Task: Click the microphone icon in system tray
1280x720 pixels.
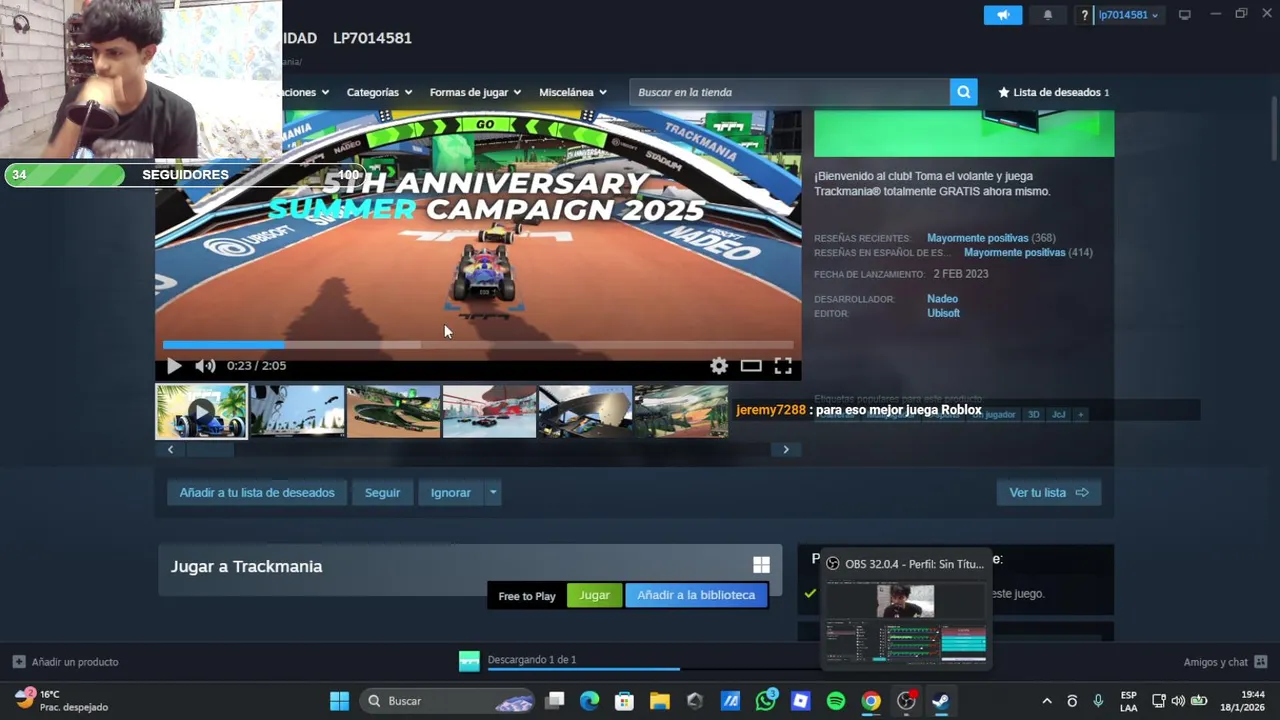Action: 1098,701
